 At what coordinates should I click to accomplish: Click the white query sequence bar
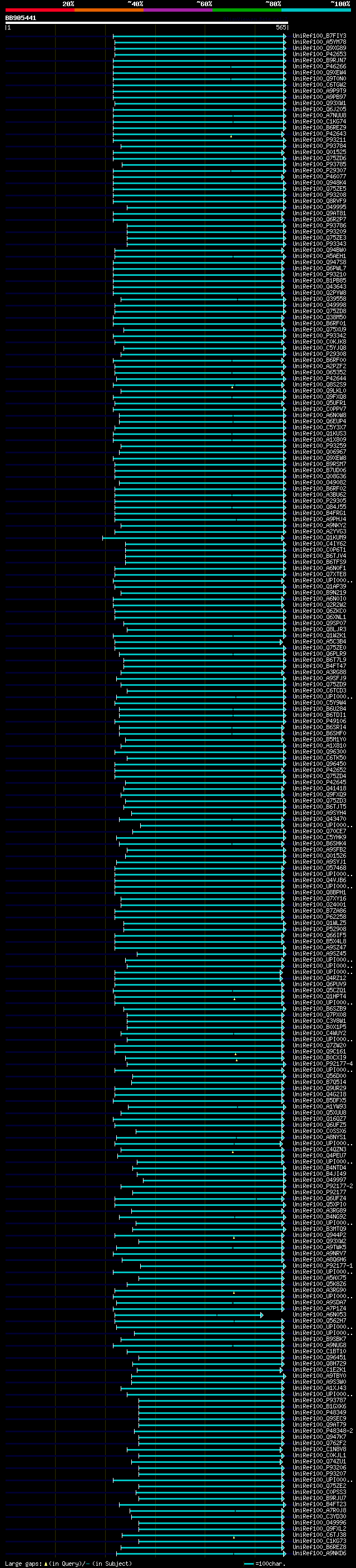(146, 23)
